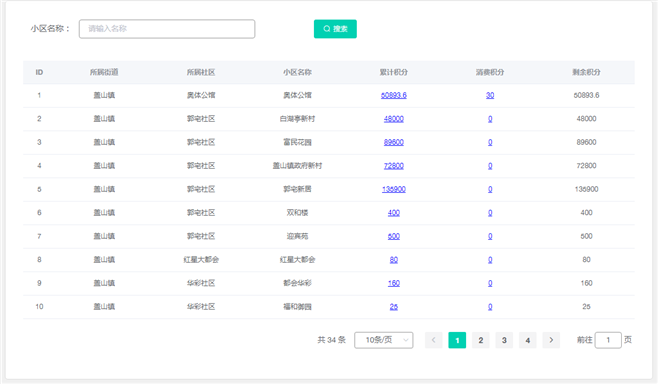Select community name cell 白湖亭新村

[x=297, y=119]
